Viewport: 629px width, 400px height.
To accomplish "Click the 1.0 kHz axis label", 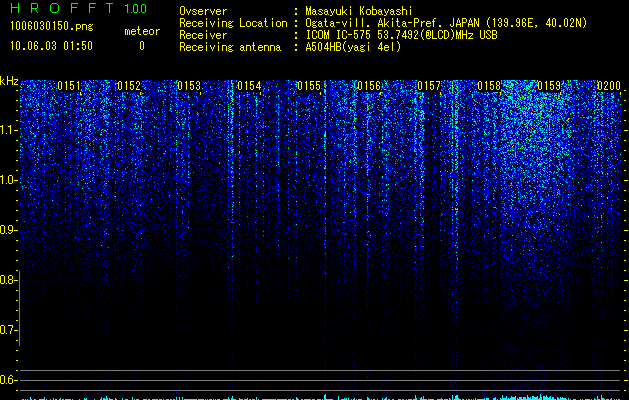I will (x=8, y=180).
